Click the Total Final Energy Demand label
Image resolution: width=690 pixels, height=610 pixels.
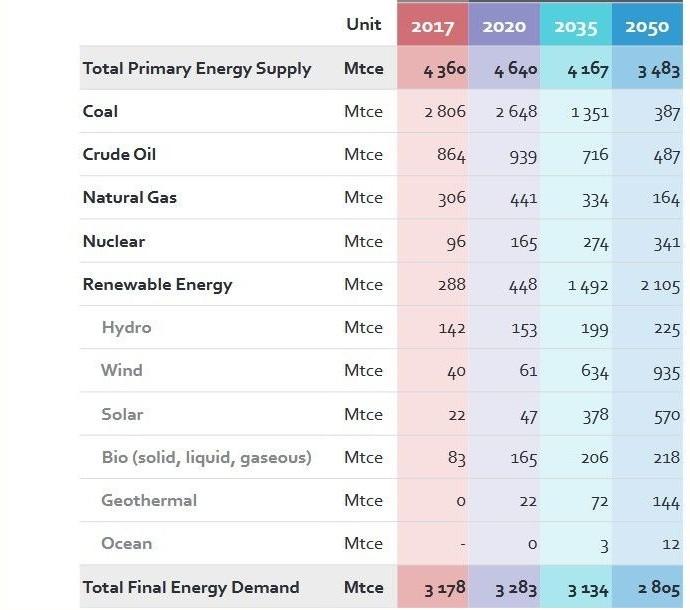190,587
